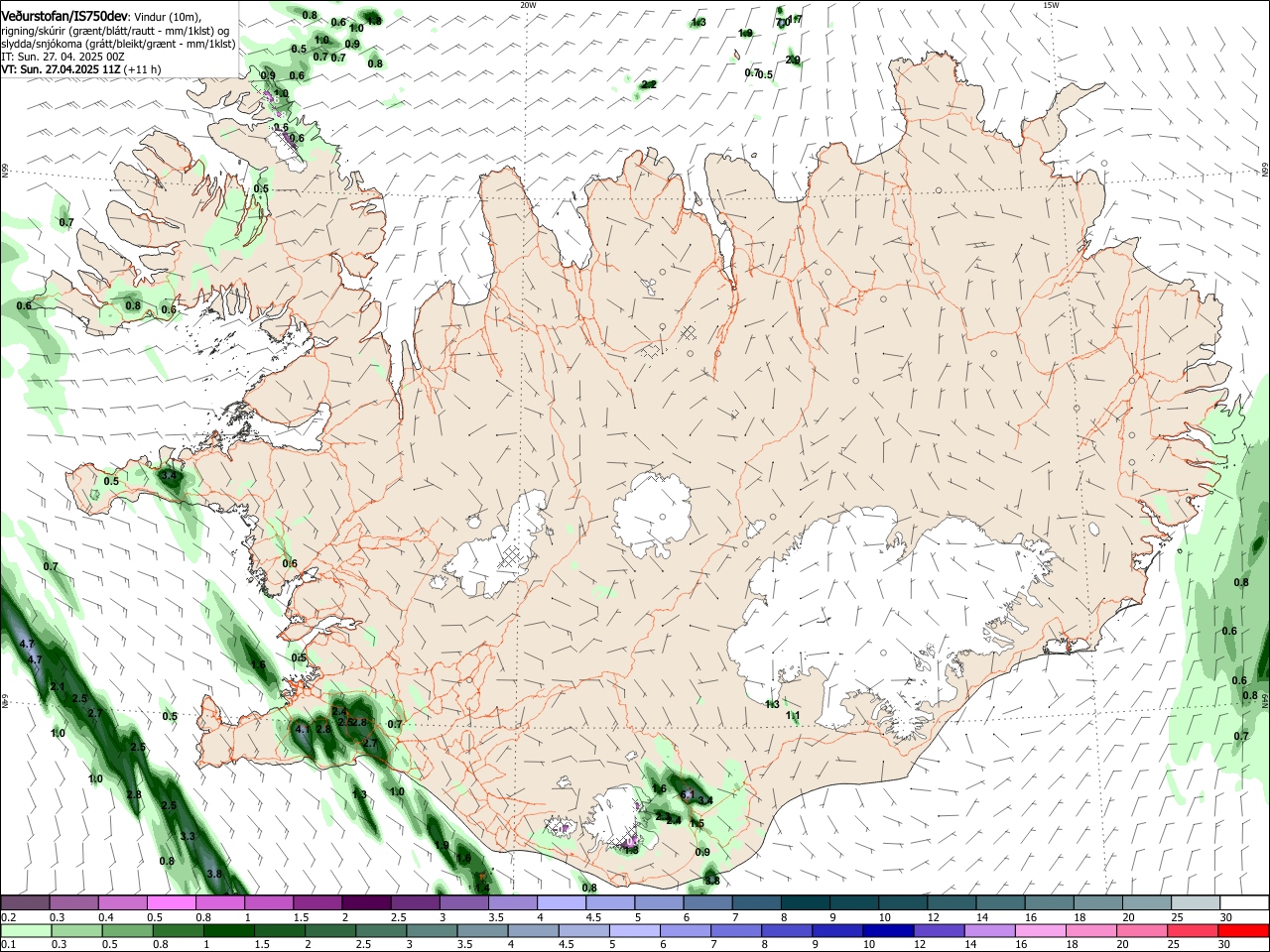
Task: Click the 30 label in upper legend row
Action: [1226, 917]
